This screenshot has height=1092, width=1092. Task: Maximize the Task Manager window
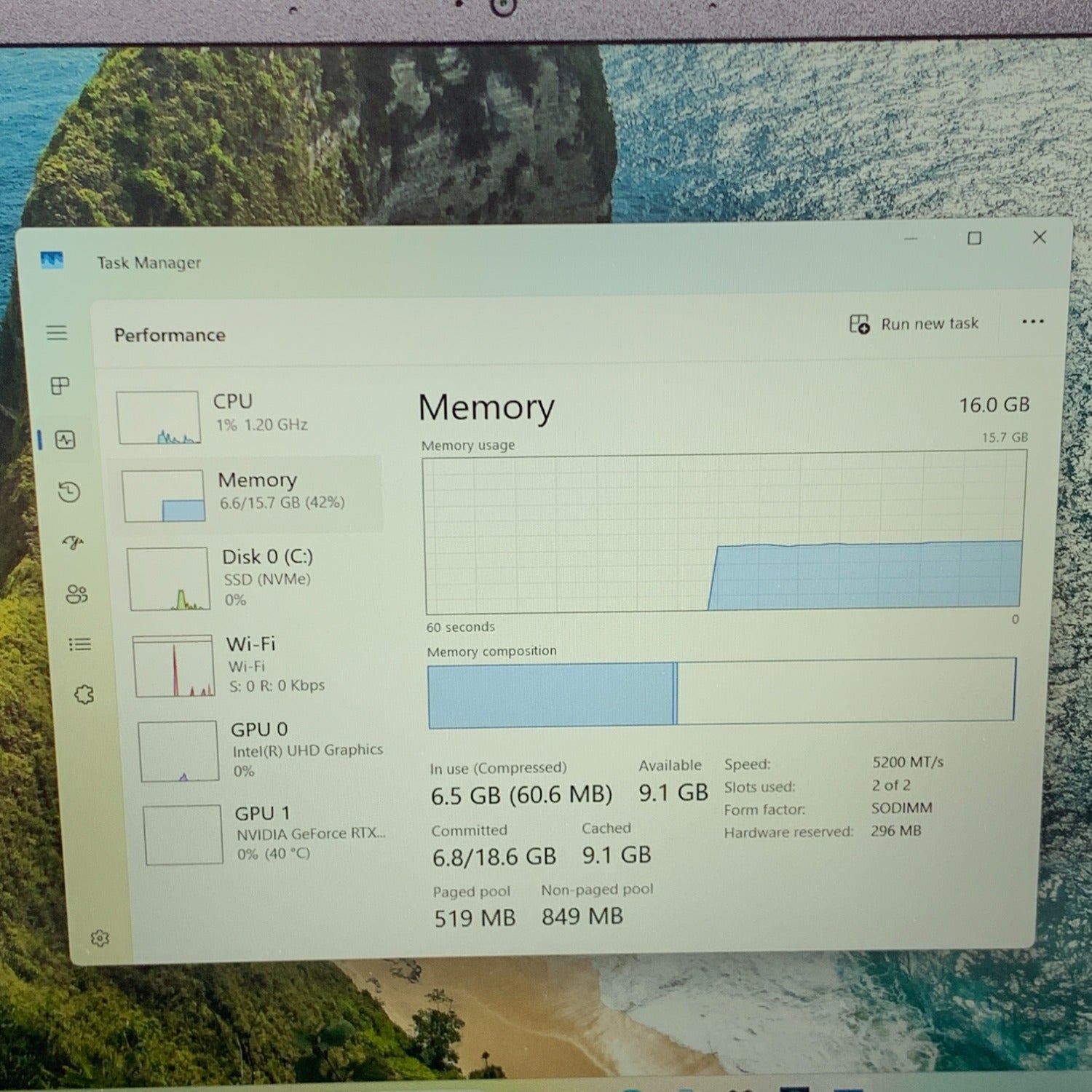point(974,239)
